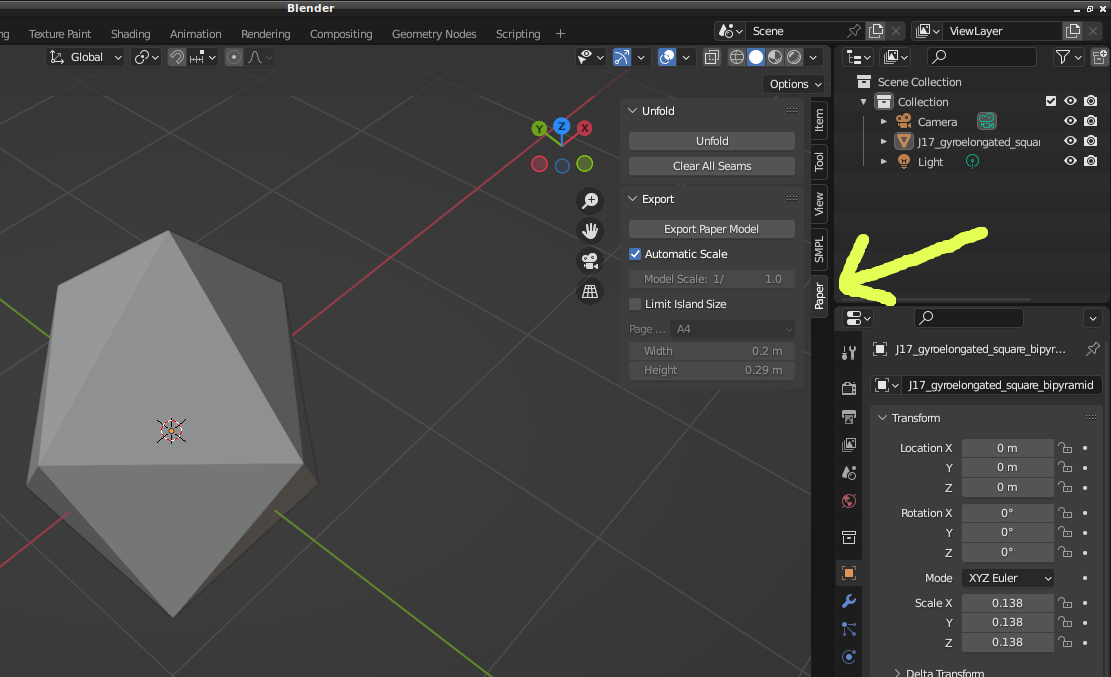Click the Scale X value slider field

click(1007, 603)
